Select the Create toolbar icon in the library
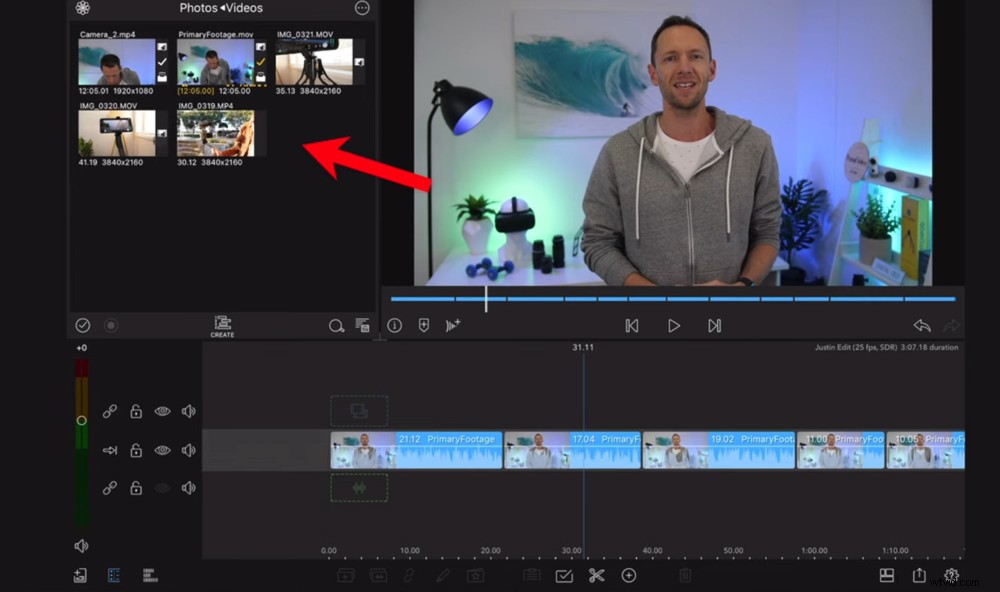 point(222,324)
